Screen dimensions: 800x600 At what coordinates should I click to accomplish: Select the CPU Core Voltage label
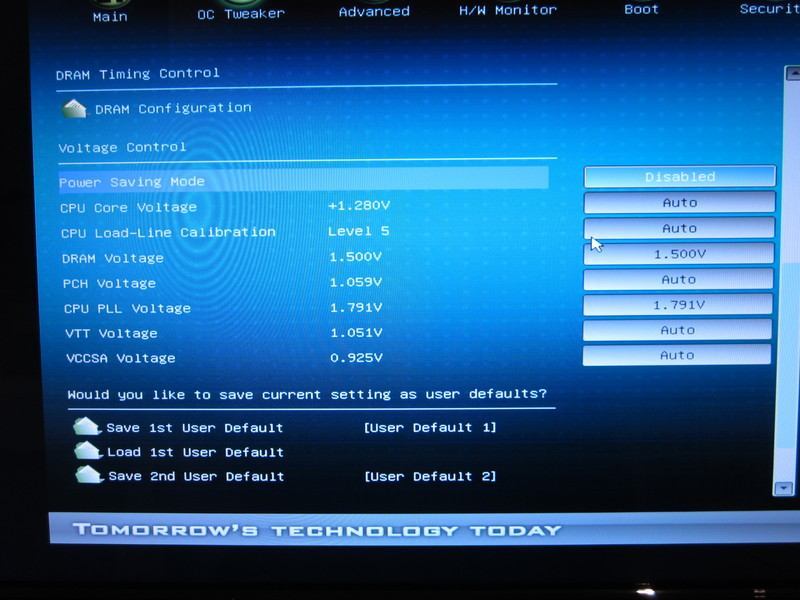[129, 208]
